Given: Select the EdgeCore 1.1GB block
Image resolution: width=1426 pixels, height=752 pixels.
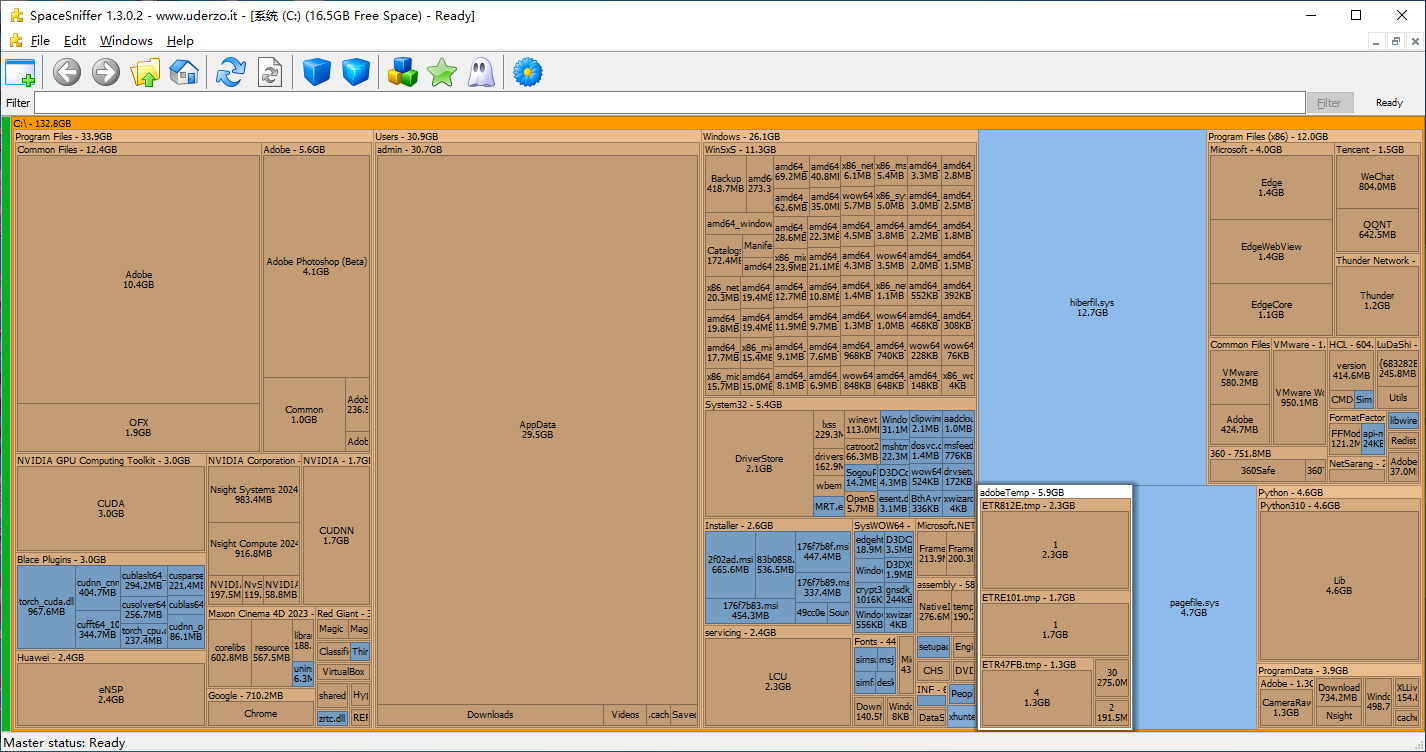Looking at the screenshot, I should click(x=1271, y=309).
